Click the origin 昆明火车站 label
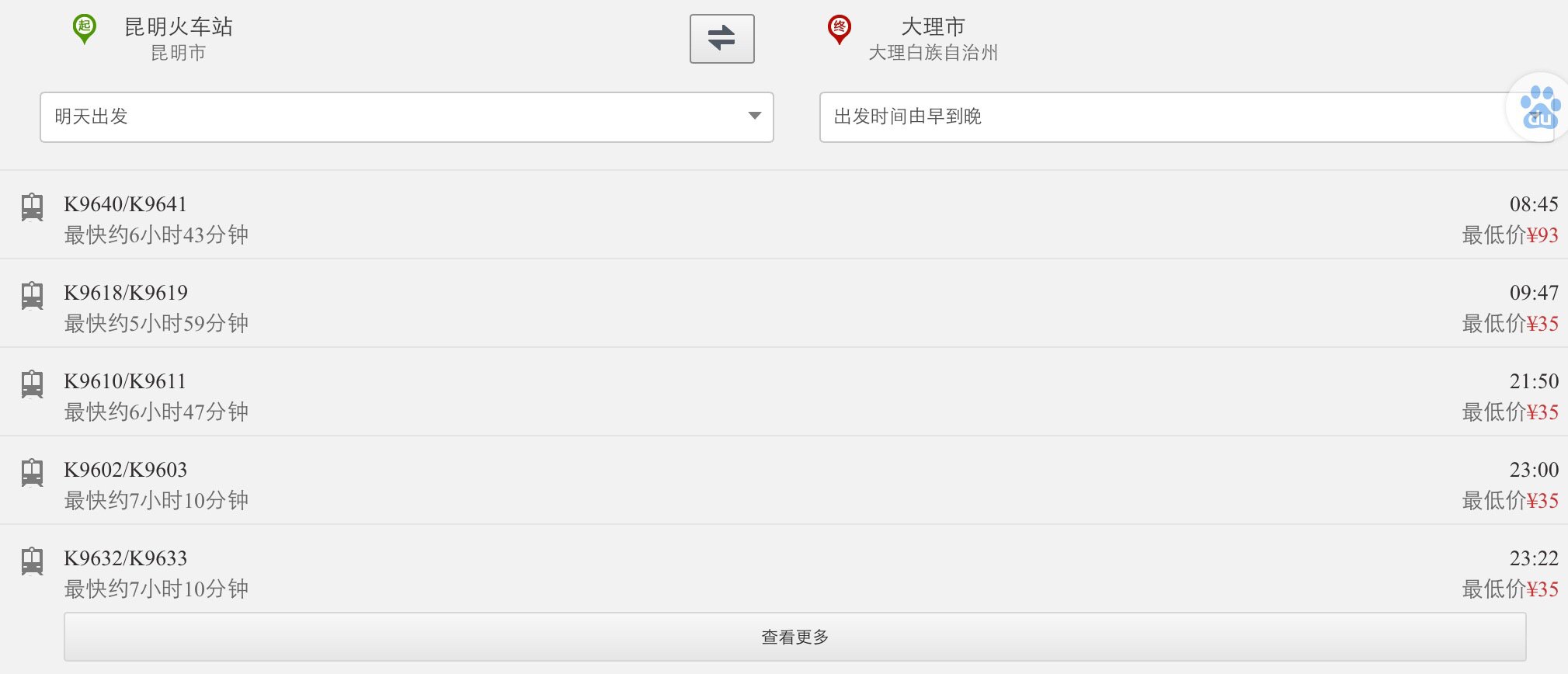The width and height of the screenshot is (1568, 674). point(179,27)
